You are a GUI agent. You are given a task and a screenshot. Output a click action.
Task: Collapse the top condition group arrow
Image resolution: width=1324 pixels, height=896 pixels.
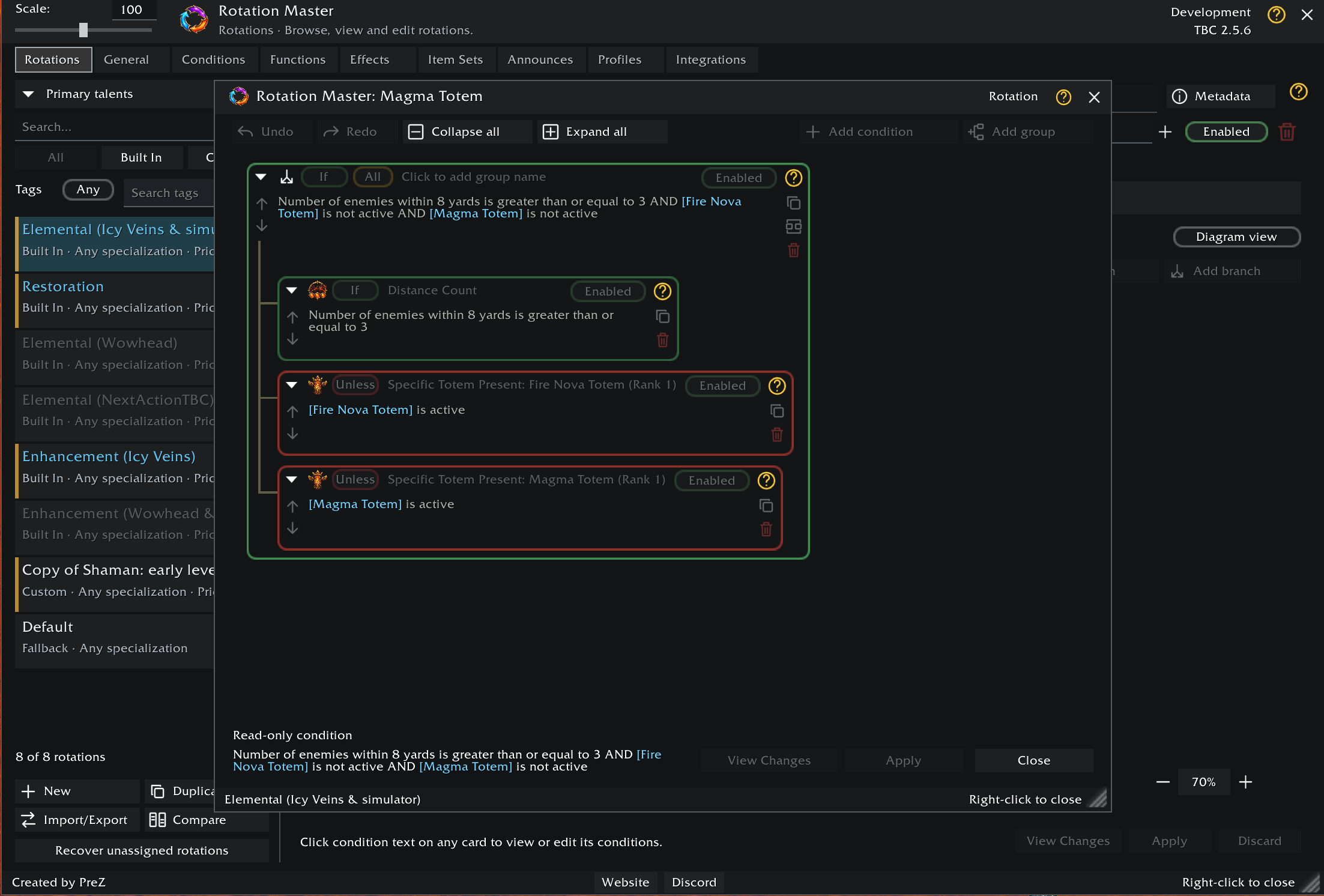261,177
